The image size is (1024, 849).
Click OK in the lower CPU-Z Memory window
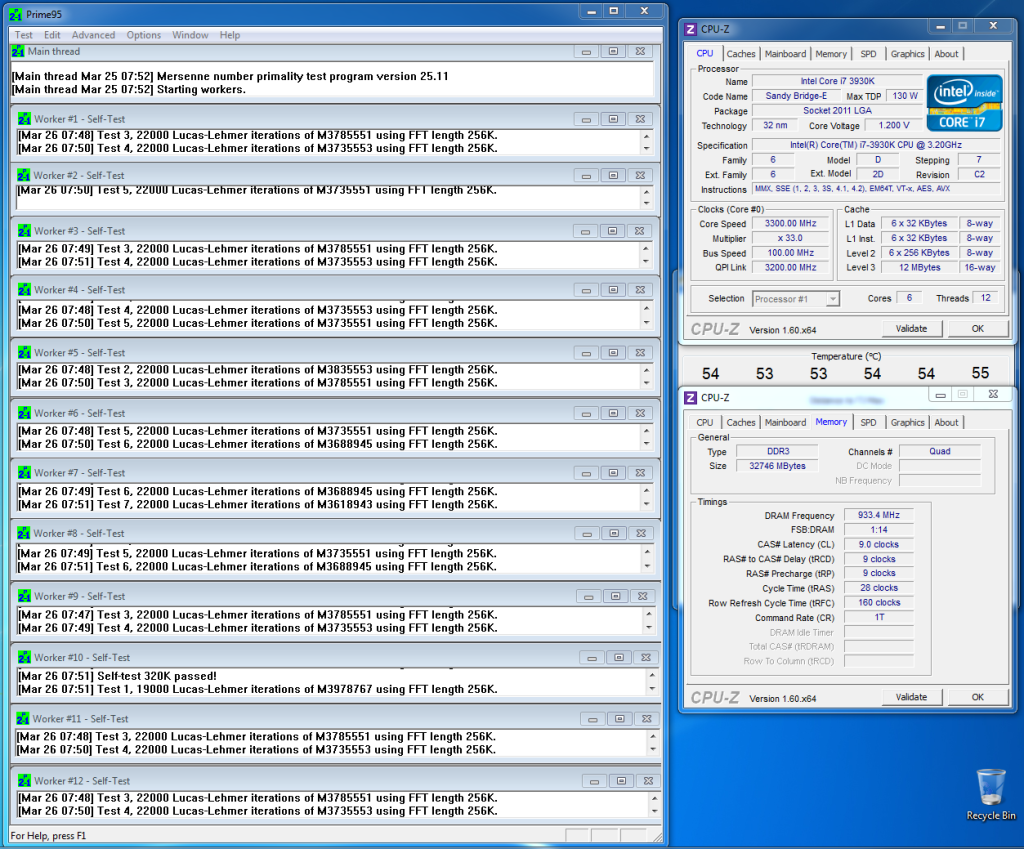[977, 697]
